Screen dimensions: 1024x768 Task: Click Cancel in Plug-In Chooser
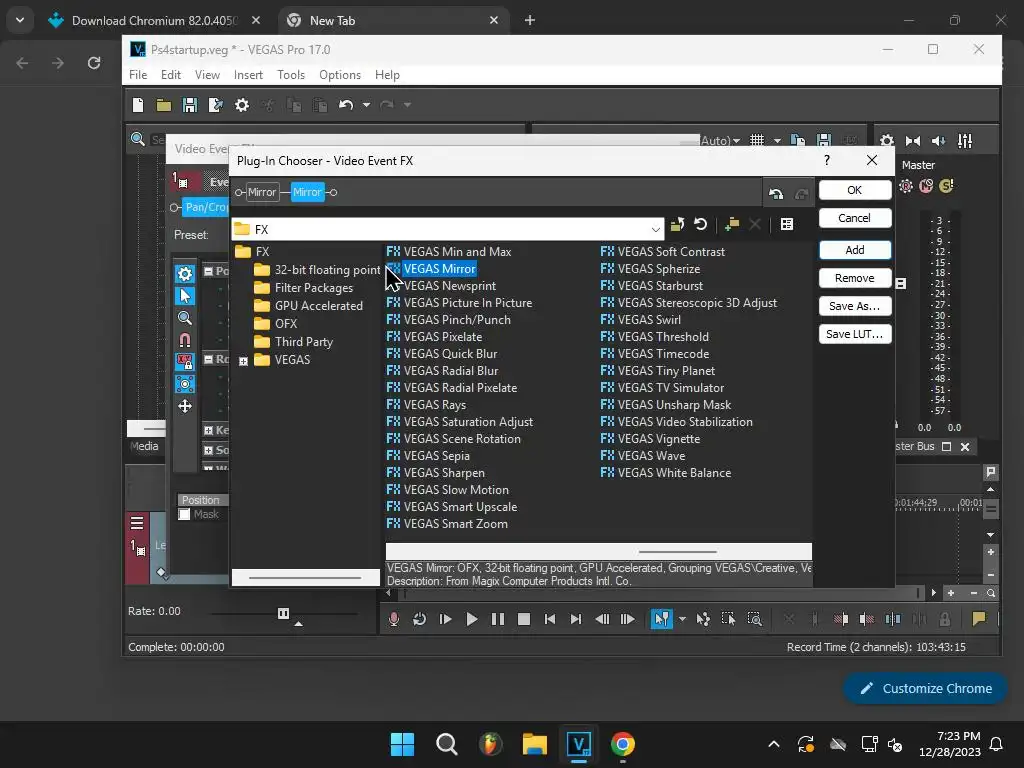[x=854, y=218]
